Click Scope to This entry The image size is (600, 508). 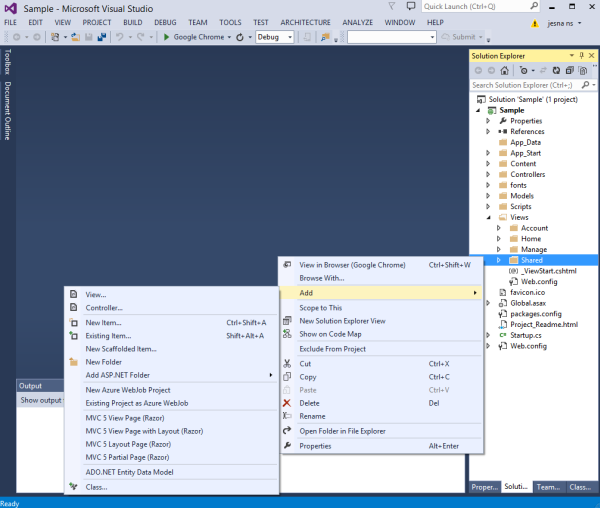380,308
